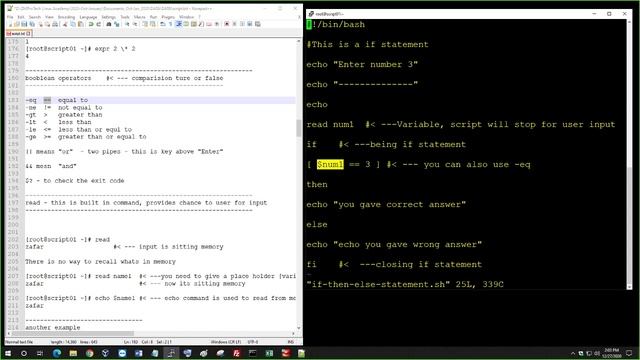
Task: Create a new document in Notepad++ toolbar
Action: click(x=10, y=24)
